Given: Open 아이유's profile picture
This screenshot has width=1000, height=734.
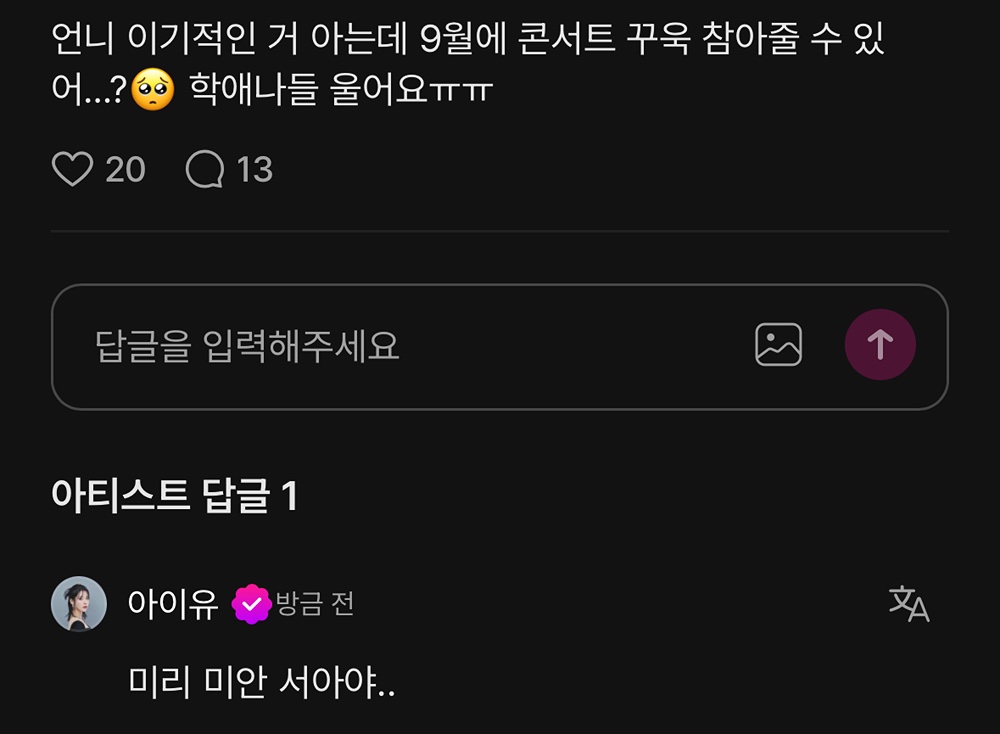Looking at the screenshot, I should [78, 603].
